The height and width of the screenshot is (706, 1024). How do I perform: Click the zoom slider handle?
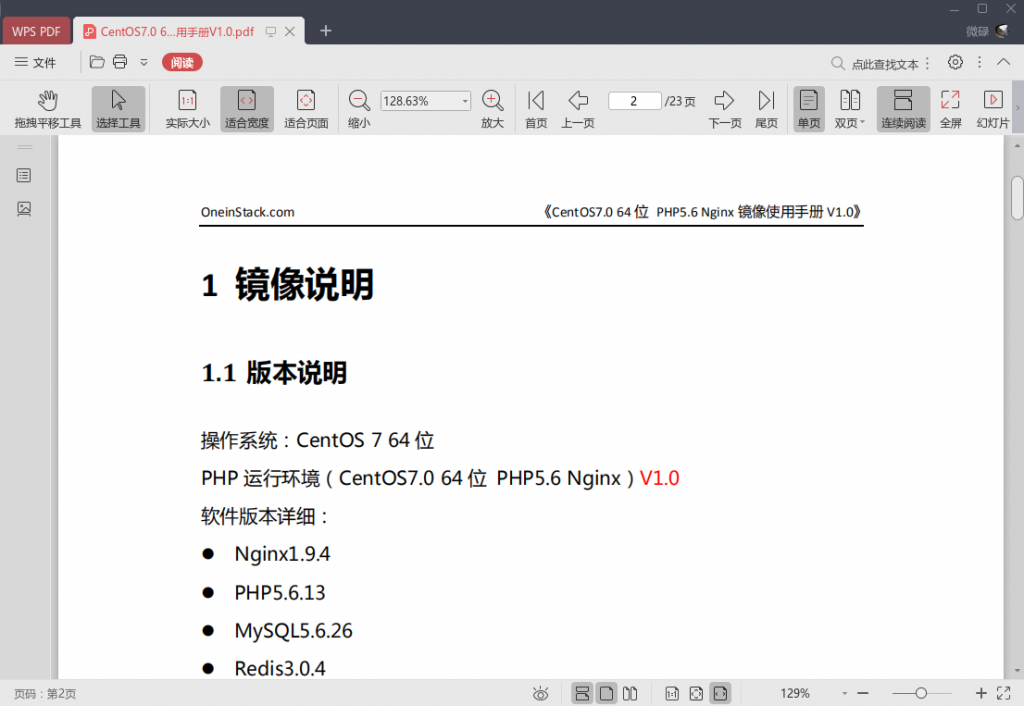pos(921,694)
